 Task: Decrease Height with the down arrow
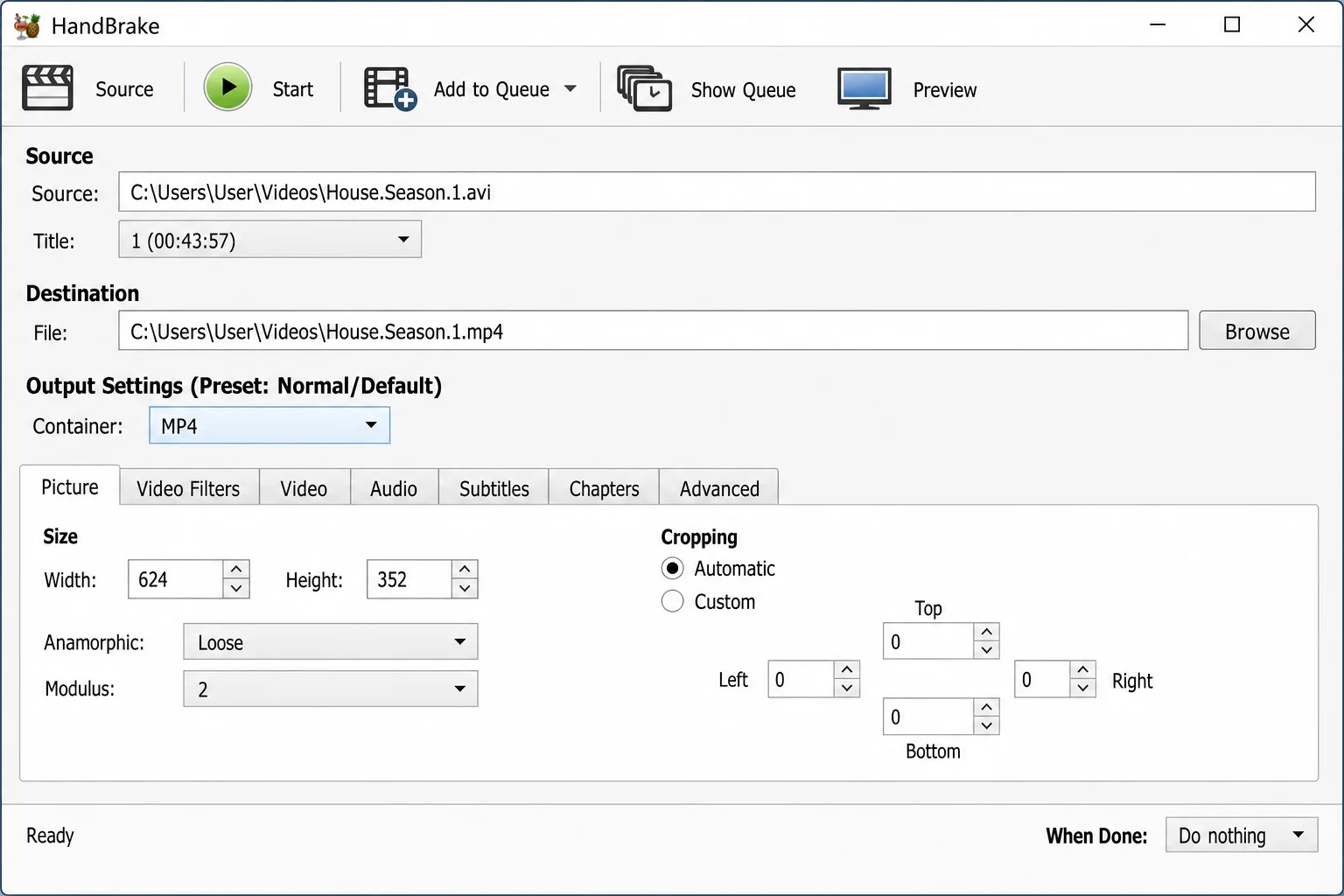tap(465, 589)
